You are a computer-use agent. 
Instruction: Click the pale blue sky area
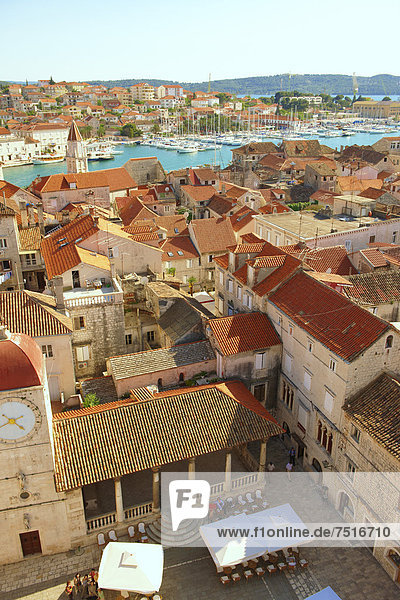pyautogui.click(x=200, y=38)
